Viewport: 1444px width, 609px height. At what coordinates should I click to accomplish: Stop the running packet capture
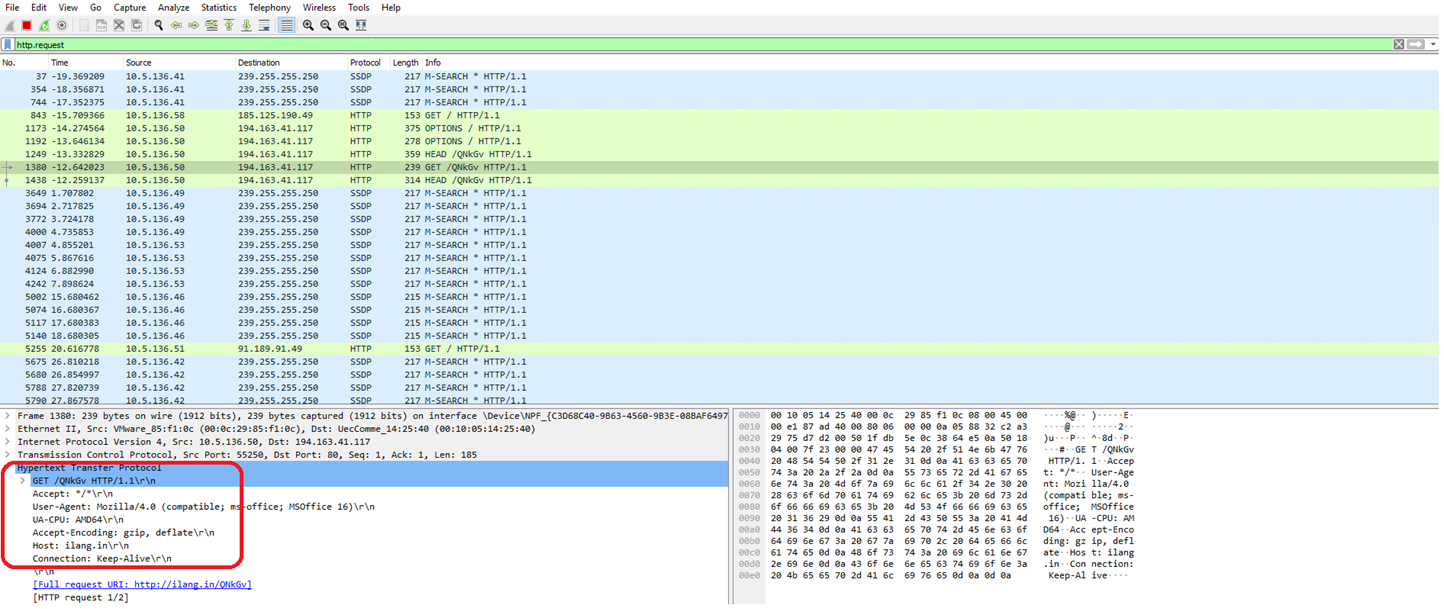27,25
